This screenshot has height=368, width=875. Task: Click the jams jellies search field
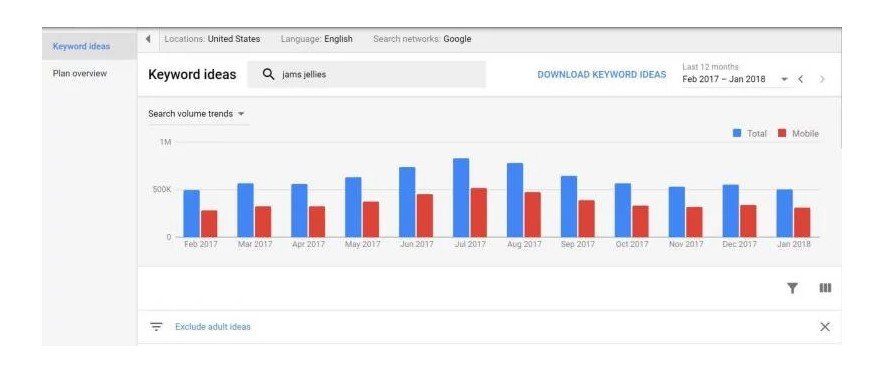(x=367, y=74)
